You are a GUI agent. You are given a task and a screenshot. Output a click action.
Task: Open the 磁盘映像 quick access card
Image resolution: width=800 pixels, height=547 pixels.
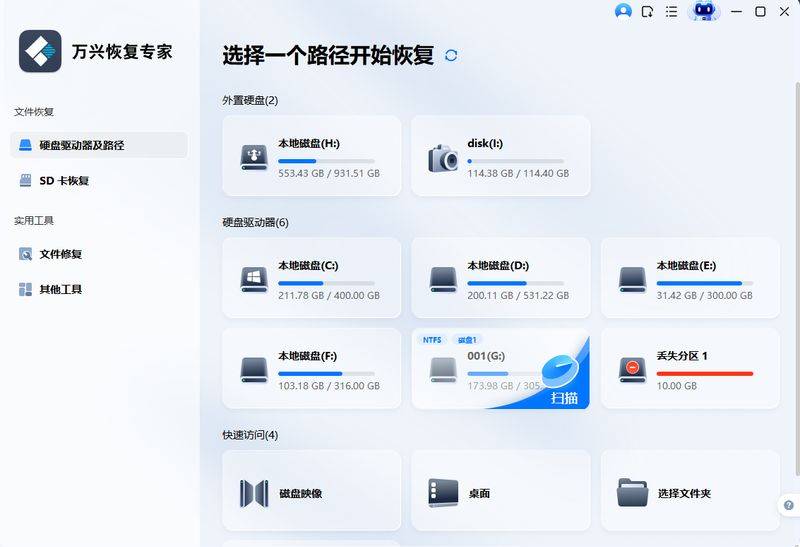[x=311, y=493]
